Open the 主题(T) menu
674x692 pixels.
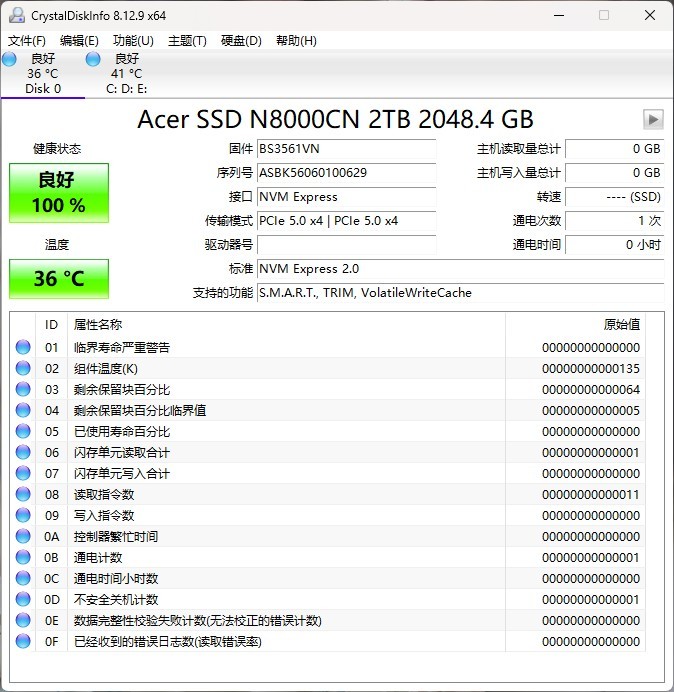point(187,40)
